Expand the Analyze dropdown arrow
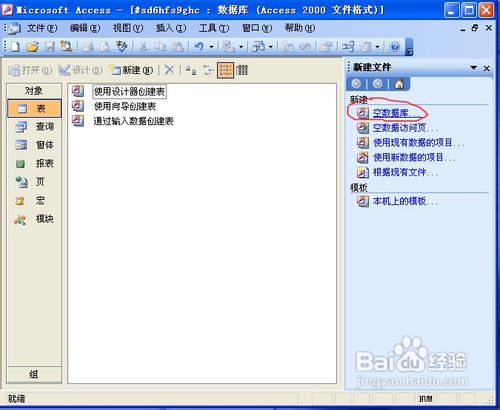The width and height of the screenshot is (500, 410). click(x=271, y=47)
